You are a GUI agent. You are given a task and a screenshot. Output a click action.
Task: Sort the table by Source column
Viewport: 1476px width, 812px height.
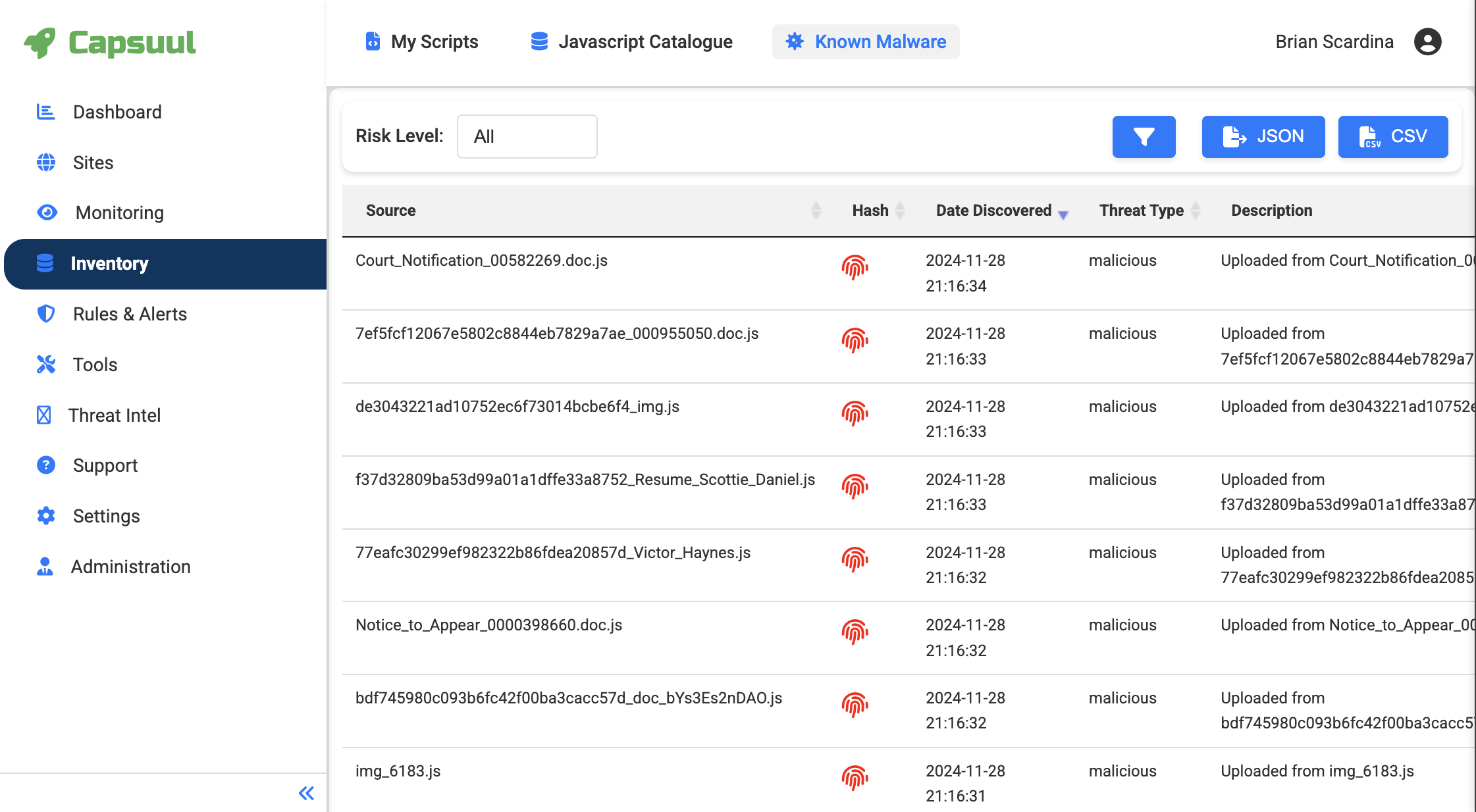pos(816,211)
